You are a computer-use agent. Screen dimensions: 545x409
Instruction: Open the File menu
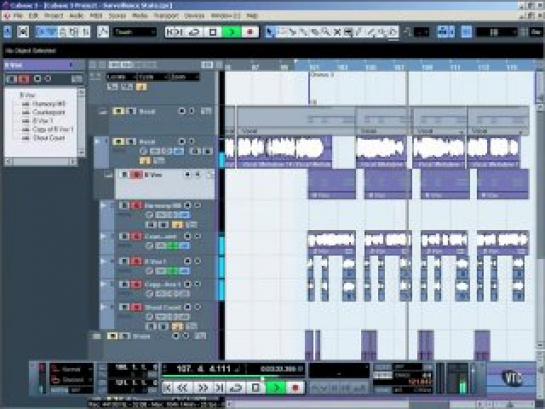point(18,16)
